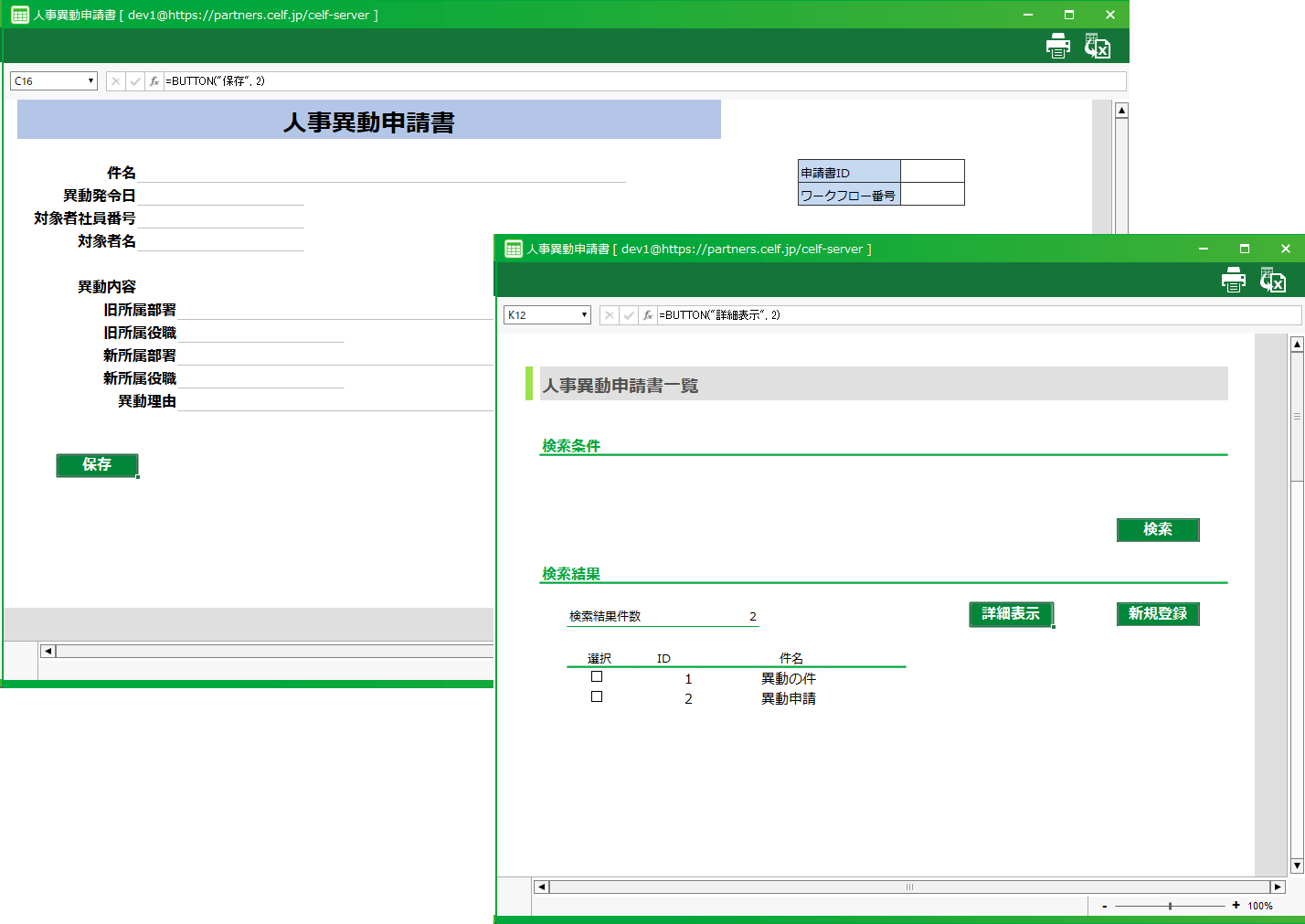
Task: Select the checkbox for 異動申請 row
Action: click(597, 696)
